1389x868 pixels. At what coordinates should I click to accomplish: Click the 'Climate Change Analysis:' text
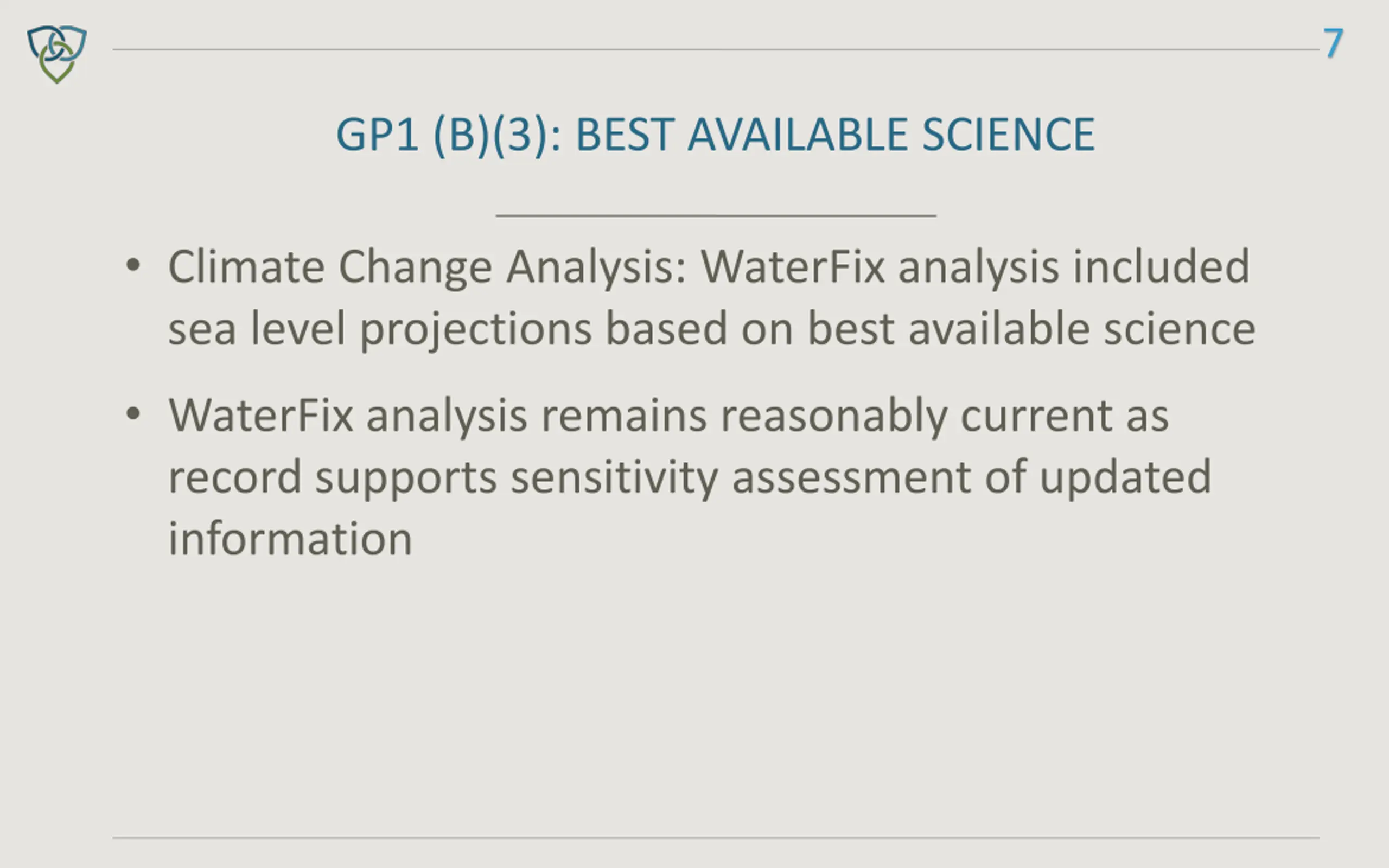(x=427, y=267)
